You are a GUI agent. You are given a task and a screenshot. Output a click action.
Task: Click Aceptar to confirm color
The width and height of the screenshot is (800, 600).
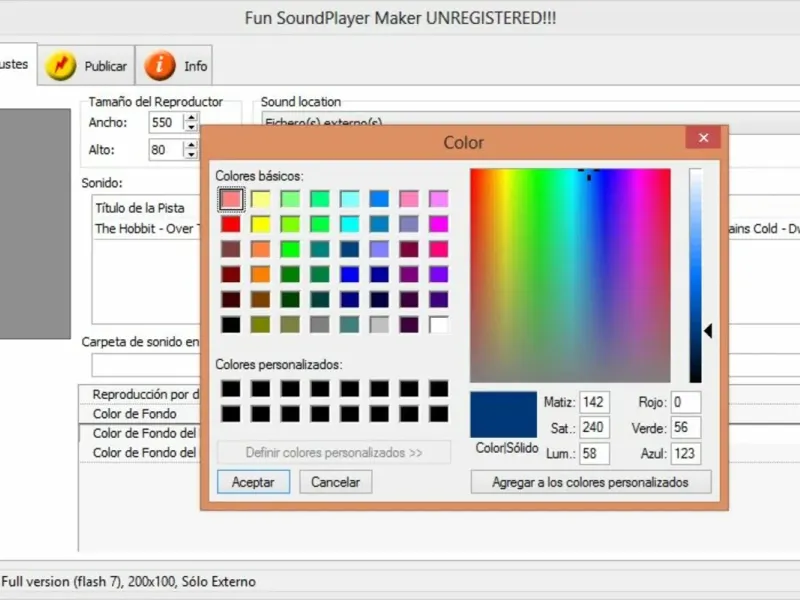click(x=254, y=482)
